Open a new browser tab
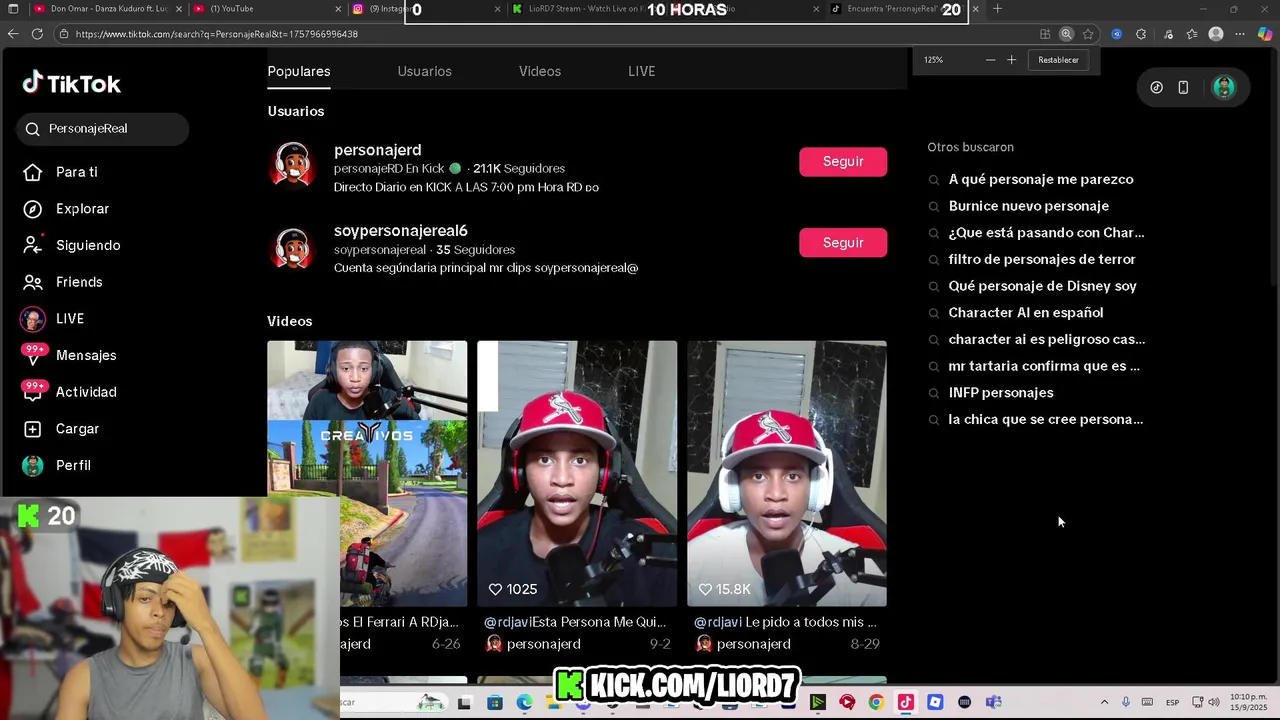Screen dimensions: 1280x720 pos(997,9)
